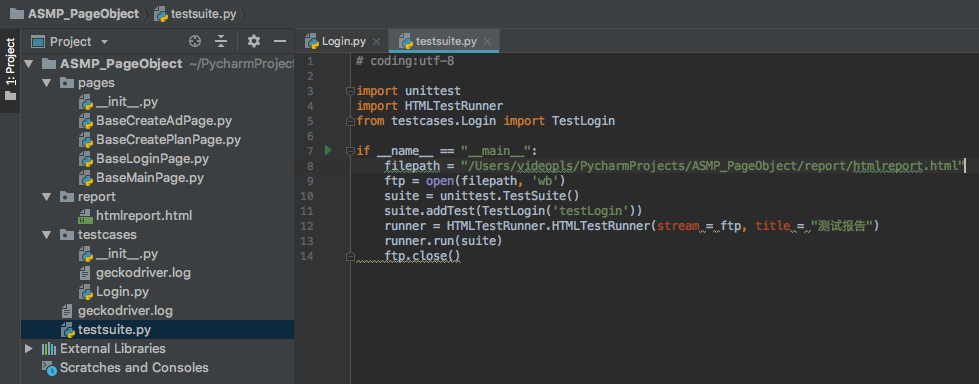The image size is (979, 384).
Task: Click the testcases folder name
Action: (107, 235)
